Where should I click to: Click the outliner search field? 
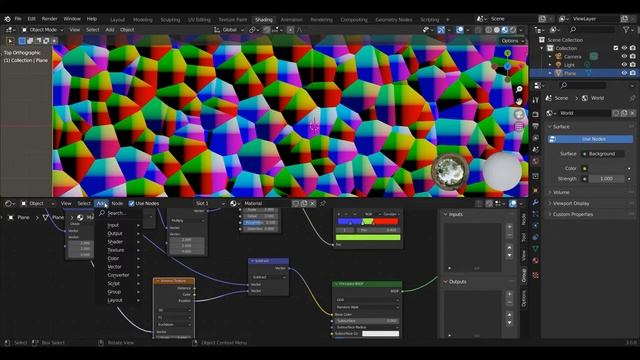pos(593,30)
